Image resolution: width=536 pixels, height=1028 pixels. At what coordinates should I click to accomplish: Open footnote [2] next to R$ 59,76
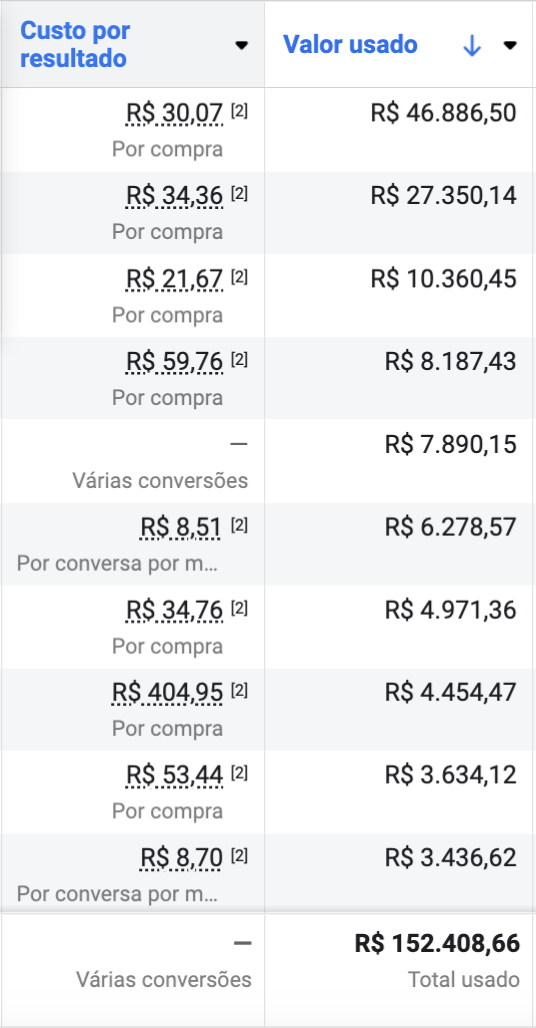point(239,359)
